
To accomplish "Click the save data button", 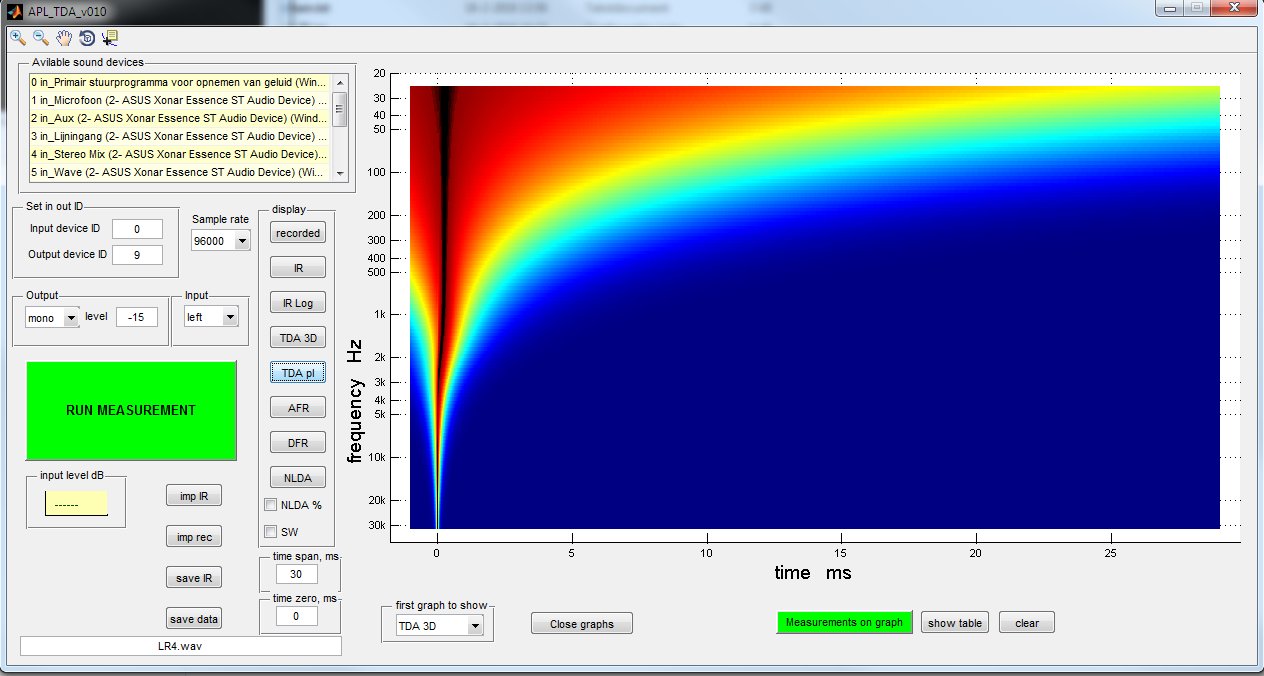I will pyautogui.click(x=194, y=619).
